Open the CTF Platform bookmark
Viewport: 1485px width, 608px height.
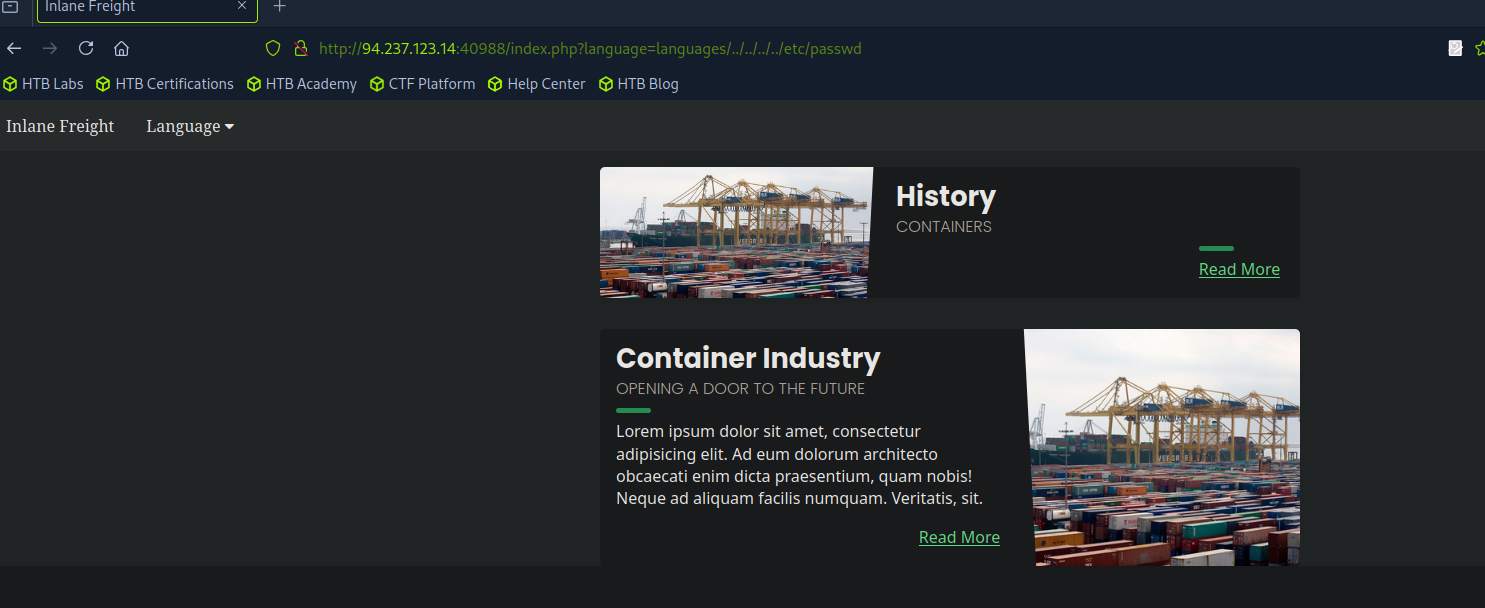click(422, 84)
